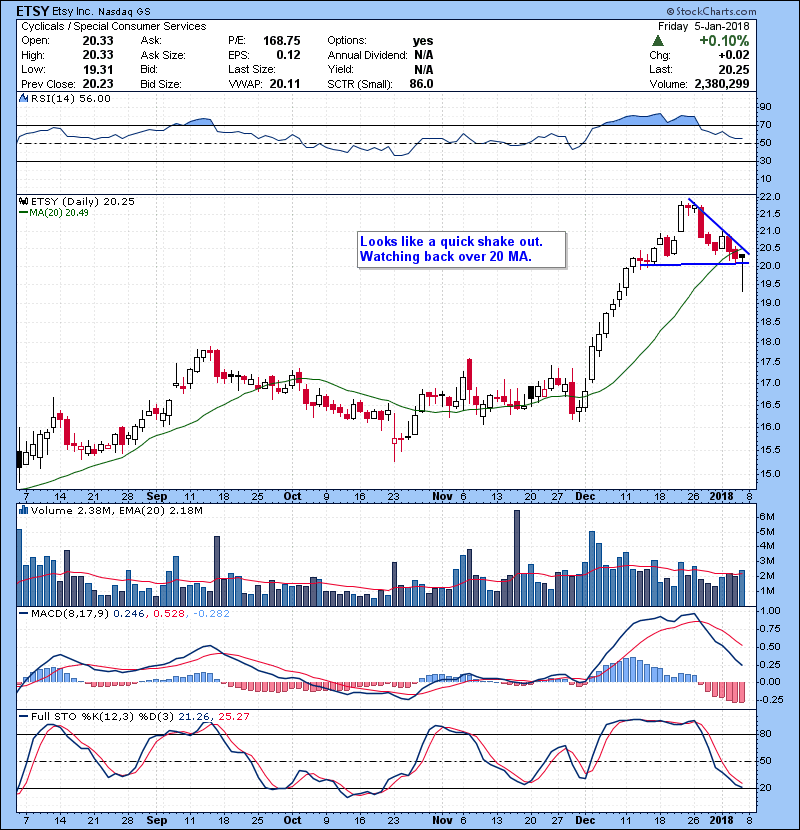Viewport: 800px width, 830px height.
Task: Click the Full STO legend line marker
Action: [24, 716]
